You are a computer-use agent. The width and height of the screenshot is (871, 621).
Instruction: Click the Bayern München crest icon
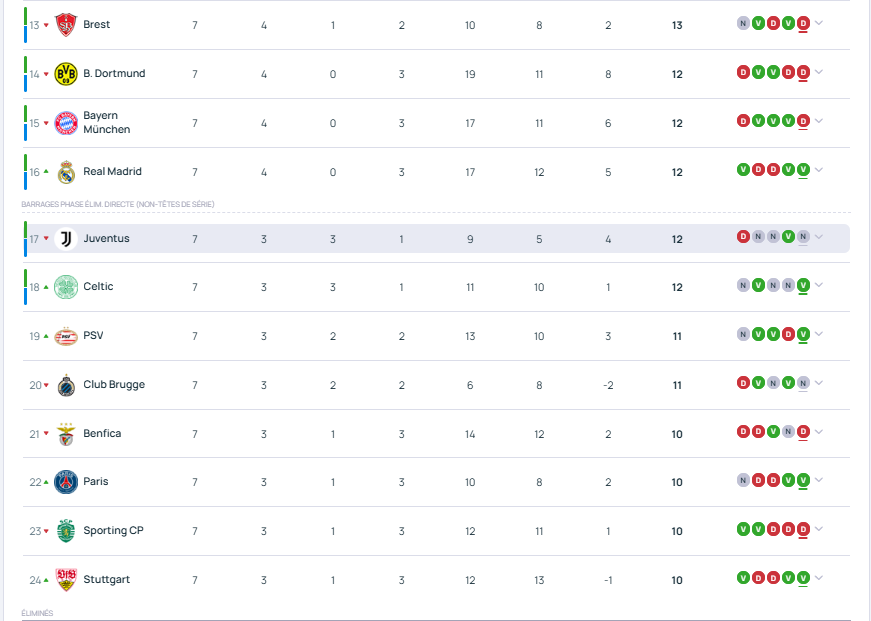click(66, 123)
